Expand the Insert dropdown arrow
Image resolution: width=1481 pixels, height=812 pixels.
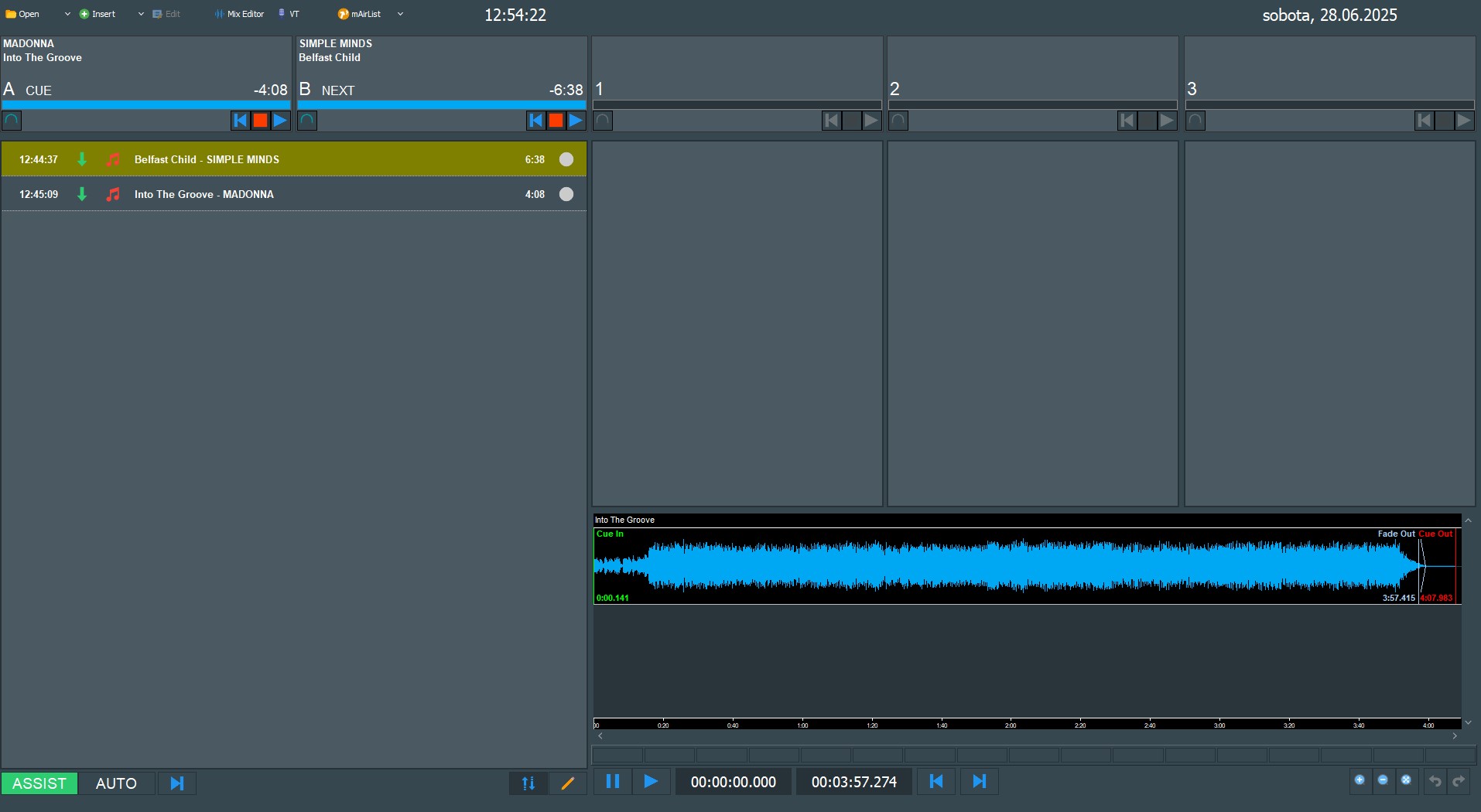[141, 14]
